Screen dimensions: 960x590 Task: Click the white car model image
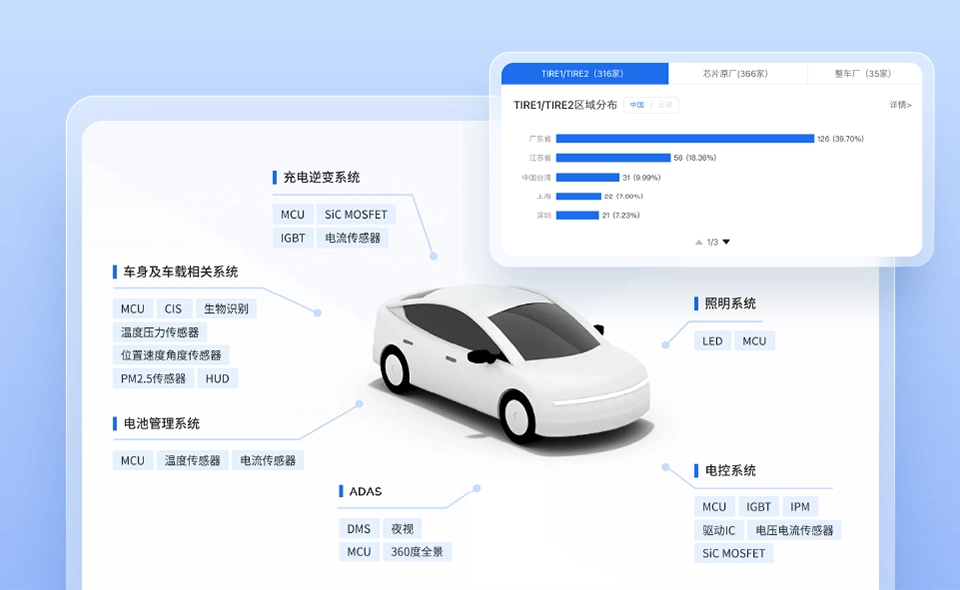510,360
